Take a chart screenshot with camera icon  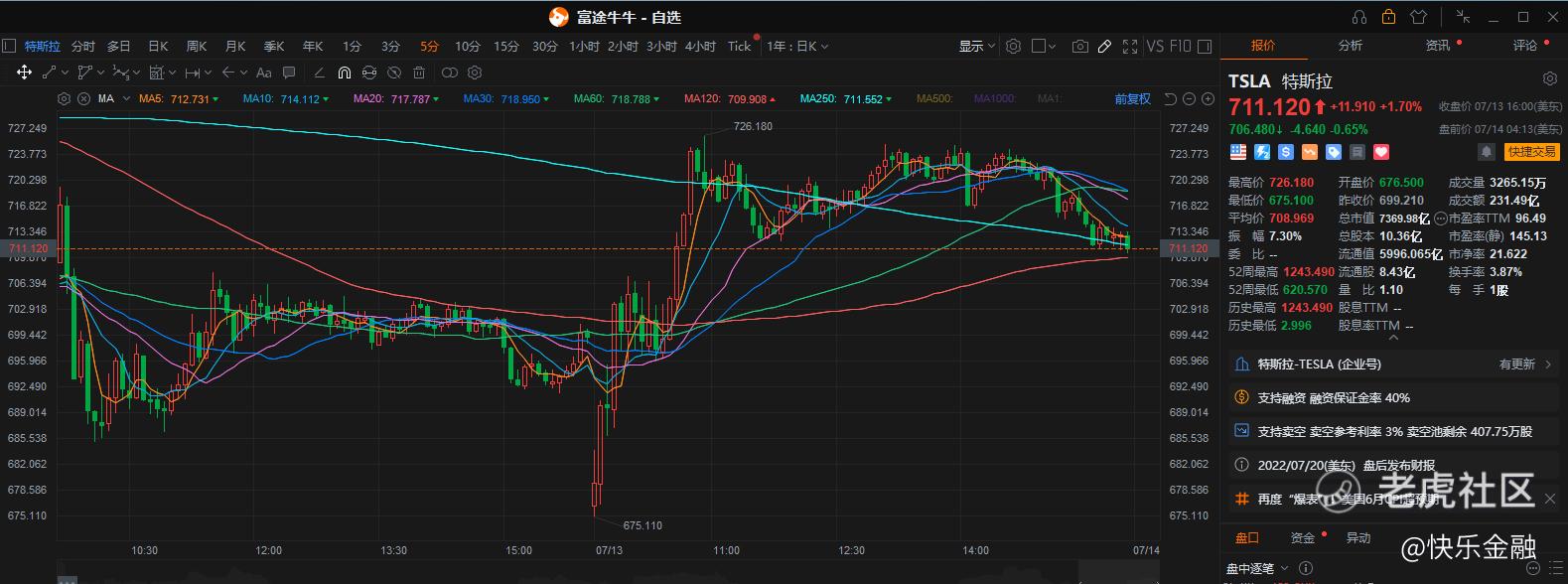pos(1079,46)
